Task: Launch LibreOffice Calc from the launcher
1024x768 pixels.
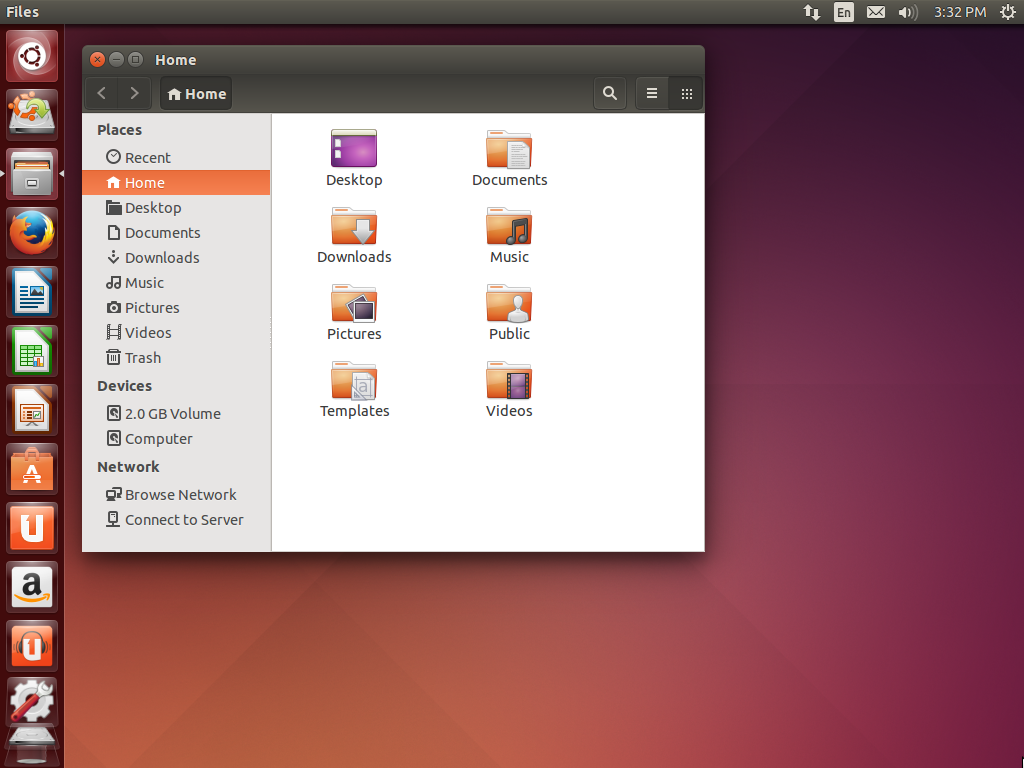Action: [x=32, y=351]
